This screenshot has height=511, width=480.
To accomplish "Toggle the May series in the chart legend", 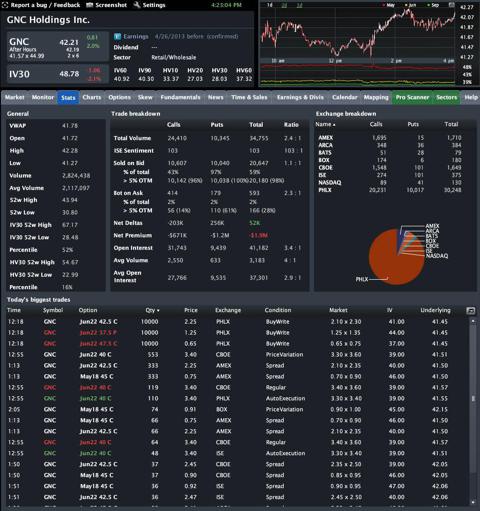I will 389,5.
